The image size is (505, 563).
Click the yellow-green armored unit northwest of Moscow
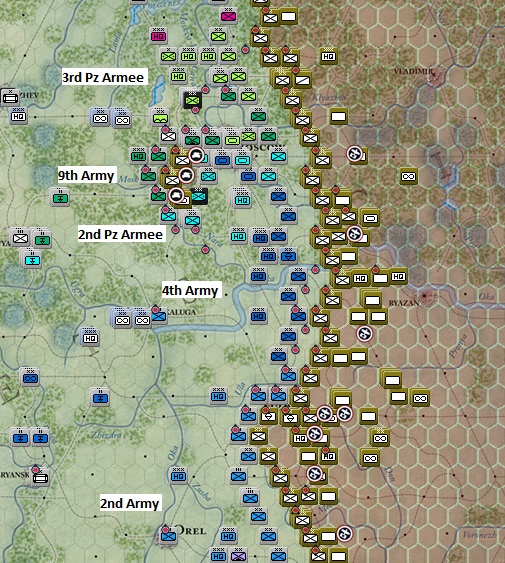(x=232, y=139)
